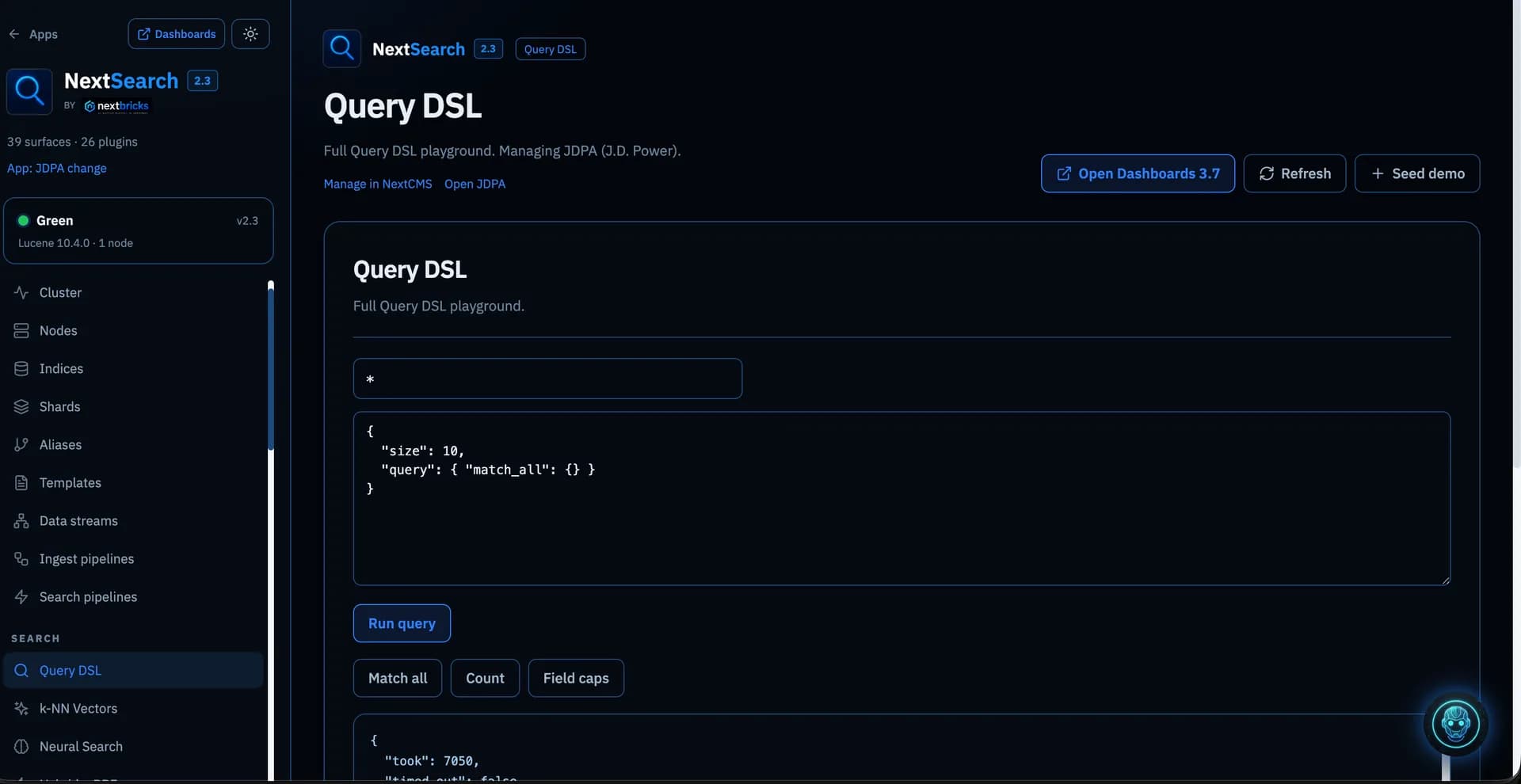Image resolution: width=1521 pixels, height=784 pixels.
Task: Click the Shards layers icon
Action: 21,406
